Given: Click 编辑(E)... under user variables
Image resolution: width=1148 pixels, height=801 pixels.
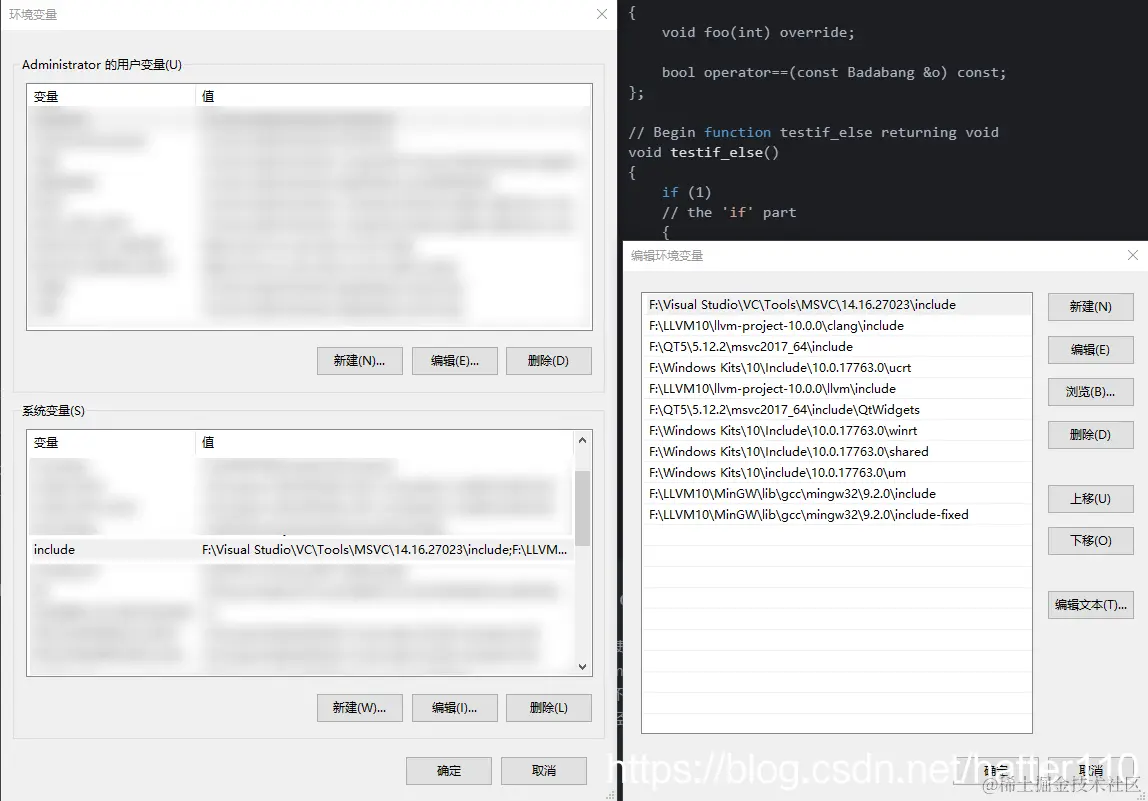Looking at the screenshot, I should [455, 360].
